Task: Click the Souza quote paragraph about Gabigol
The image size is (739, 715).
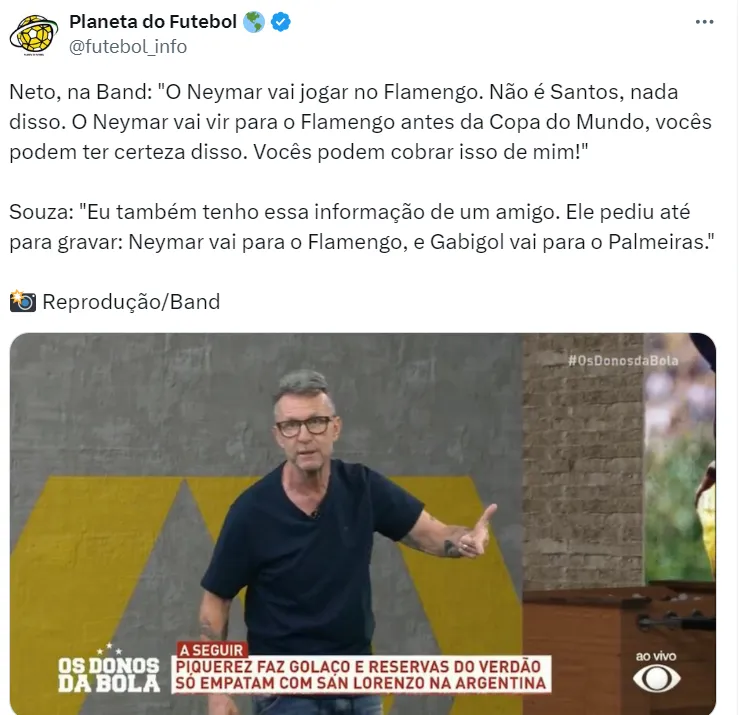Action: pyautogui.click(x=361, y=227)
